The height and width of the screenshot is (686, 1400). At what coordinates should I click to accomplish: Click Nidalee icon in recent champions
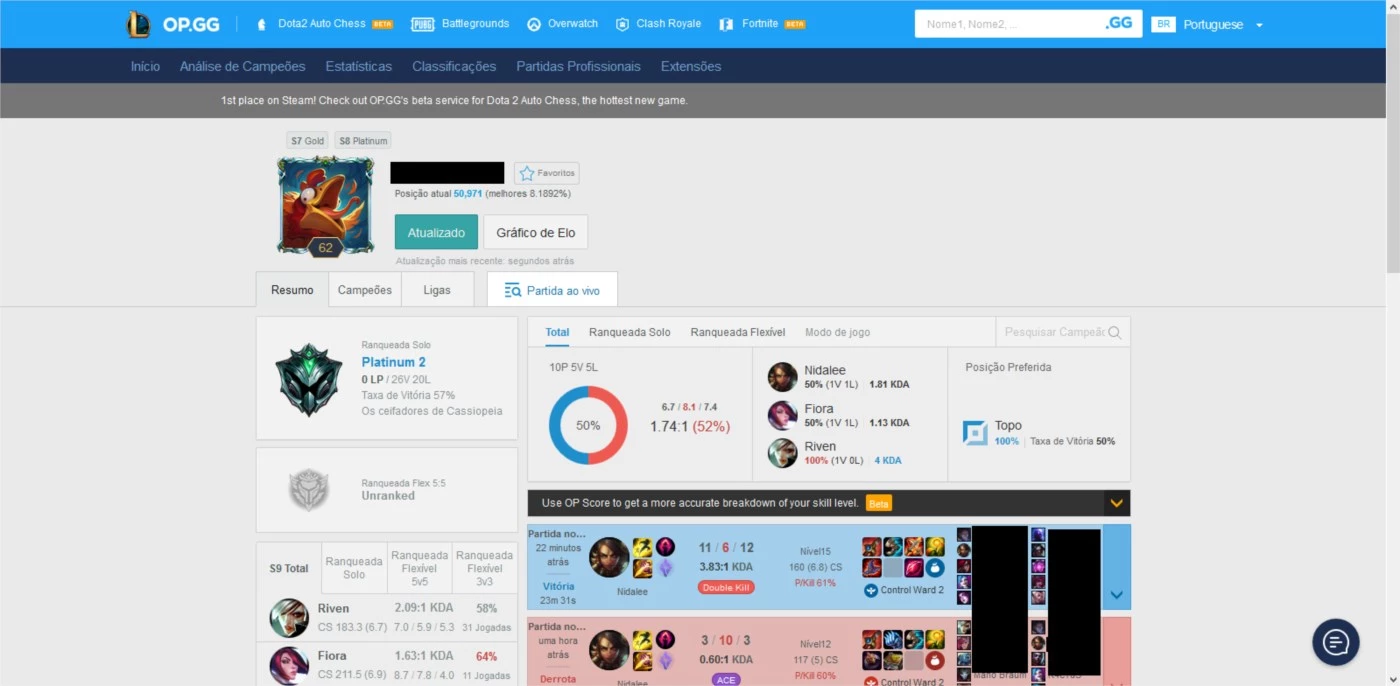coord(782,377)
